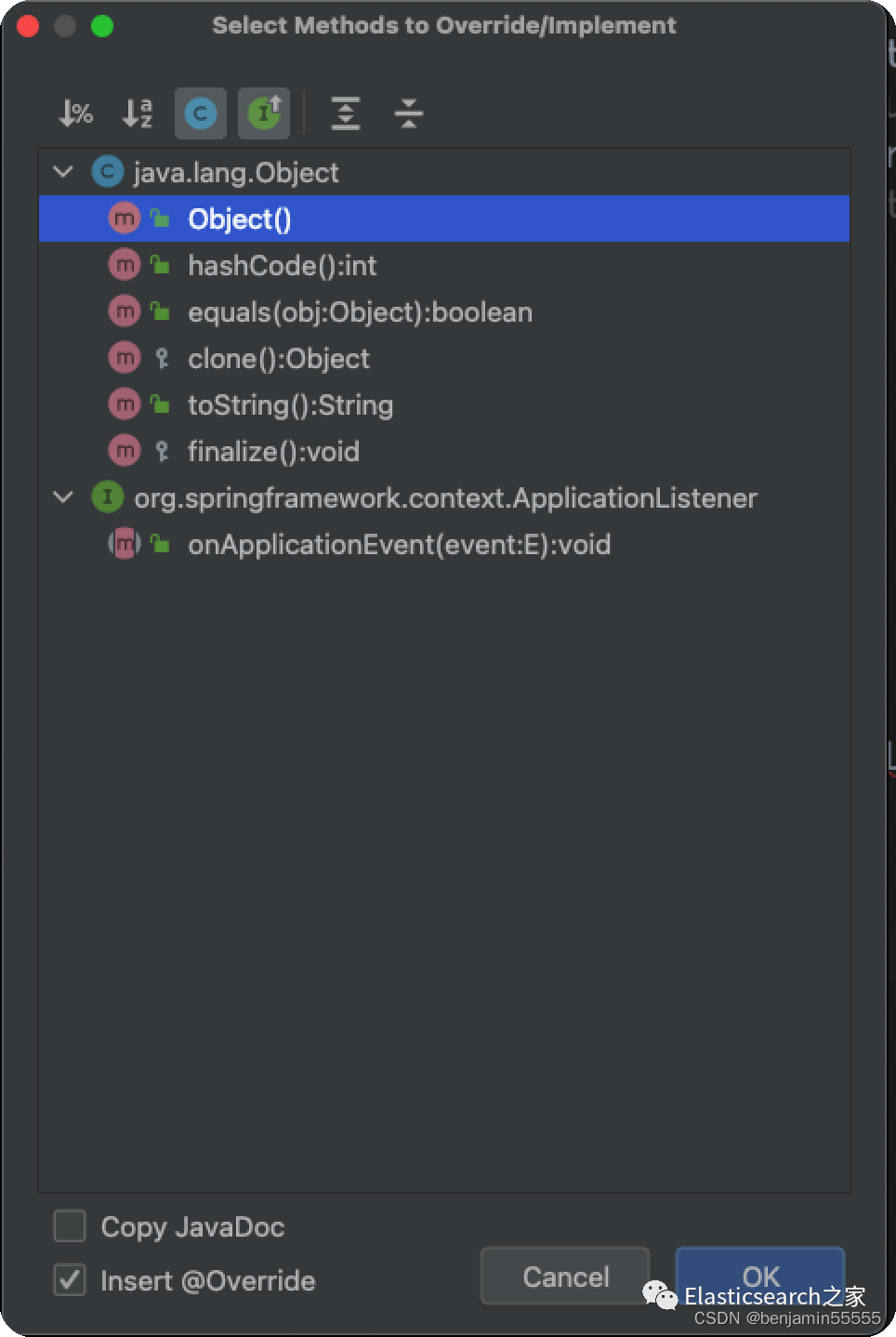Click the ApplicationListener interface icon
Image resolution: width=896 pixels, height=1337 pixels.
(107, 497)
